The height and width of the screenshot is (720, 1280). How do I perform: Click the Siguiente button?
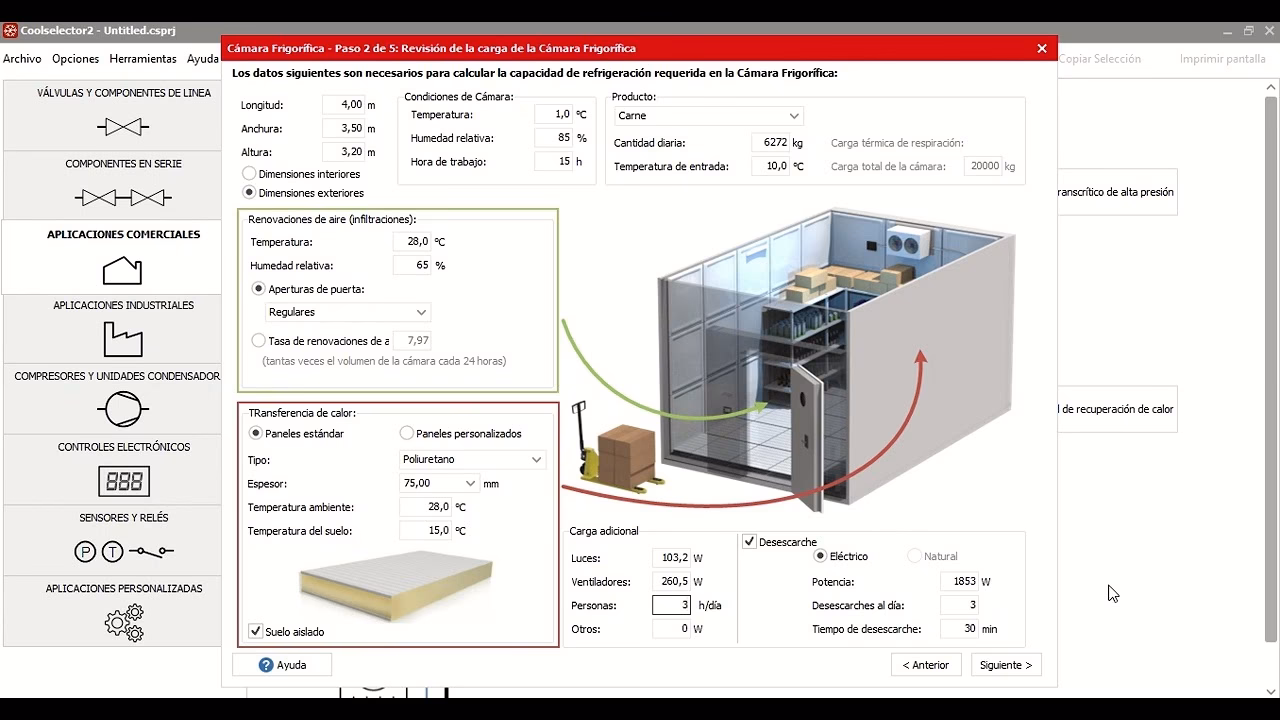(1005, 665)
